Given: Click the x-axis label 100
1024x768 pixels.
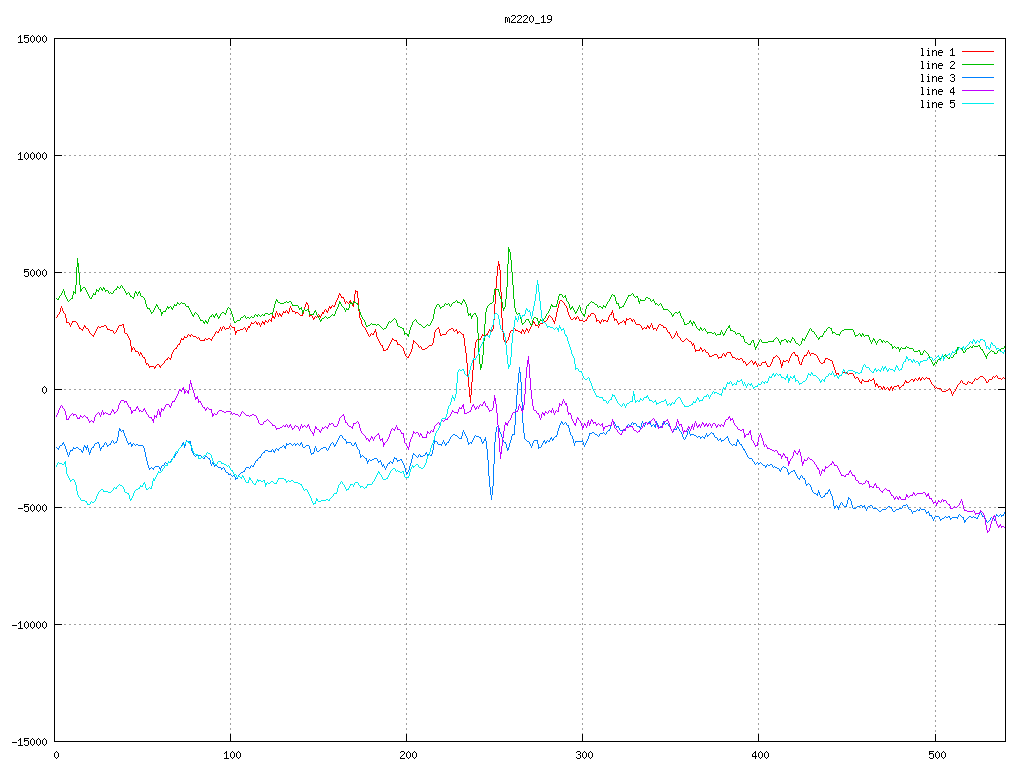Looking at the screenshot, I should [231, 756].
